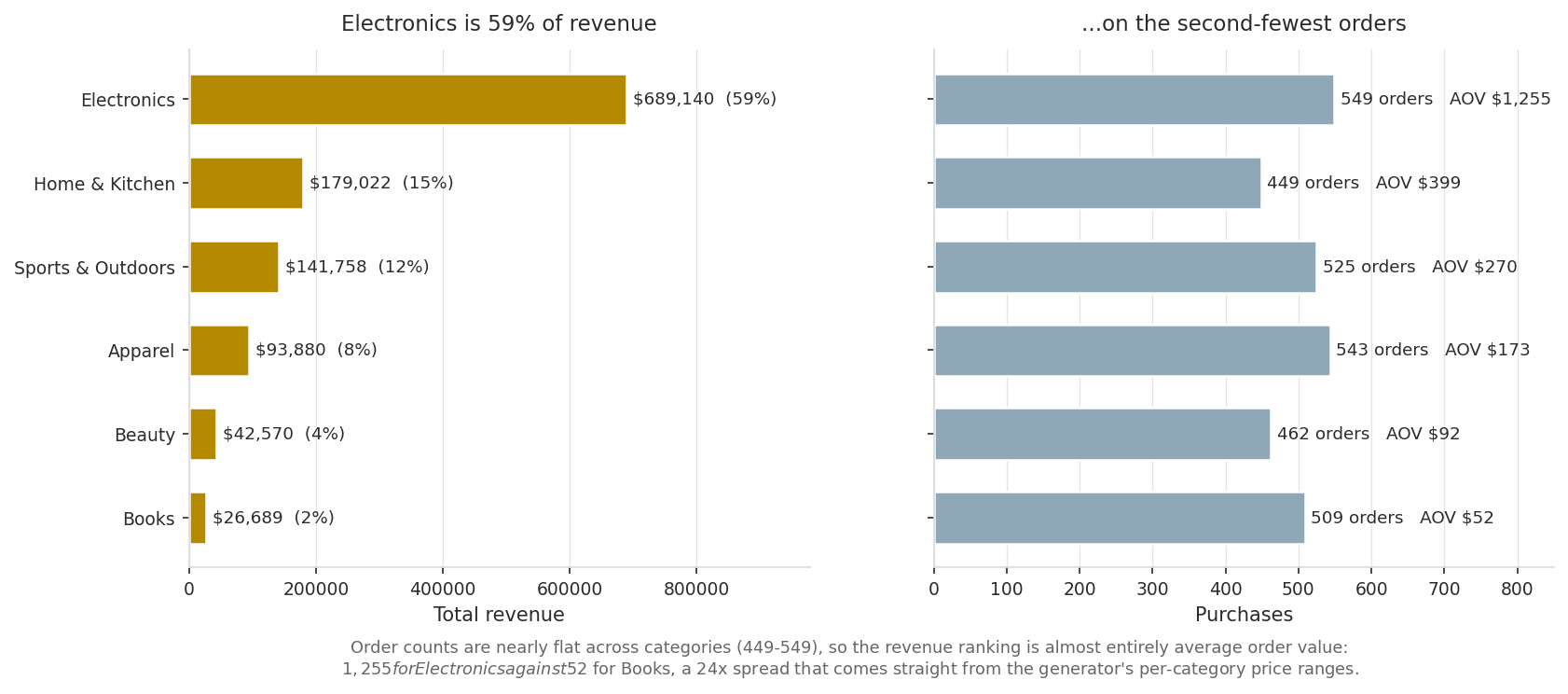Select the Beauty revenue bar
Image resolution: width=1568 pixels, height=694 pixels.
203,434
